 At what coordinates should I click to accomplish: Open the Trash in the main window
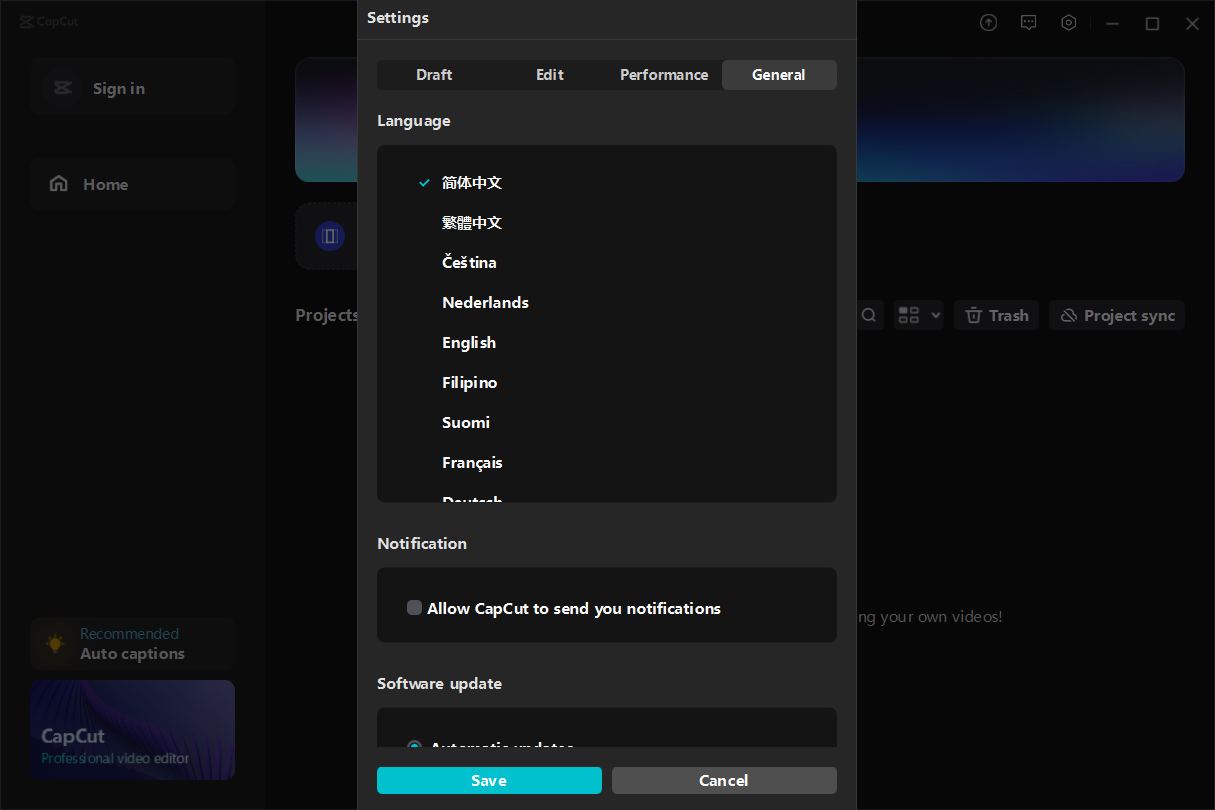click(x=997, y=315)
